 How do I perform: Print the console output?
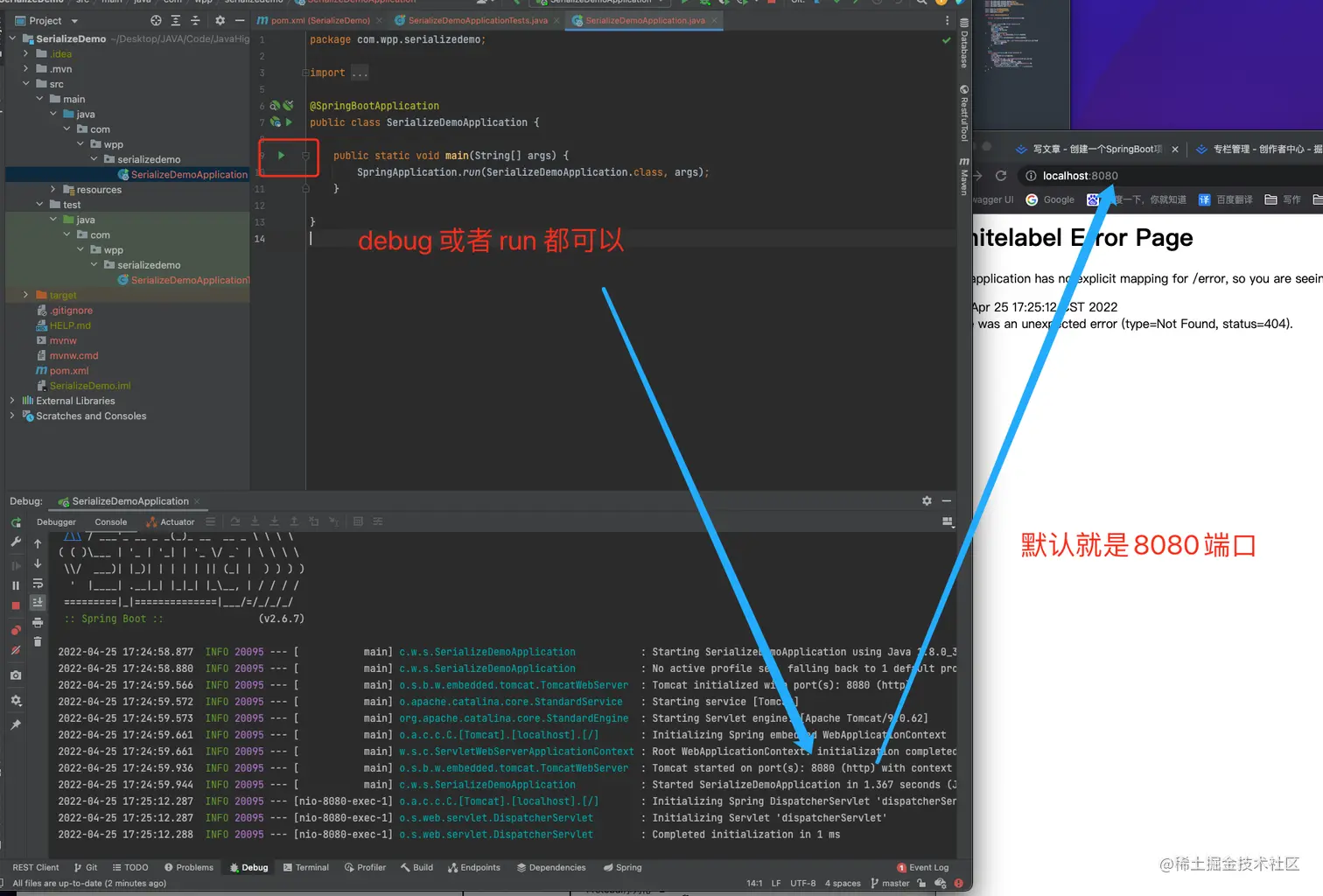(x=38, y=622)
